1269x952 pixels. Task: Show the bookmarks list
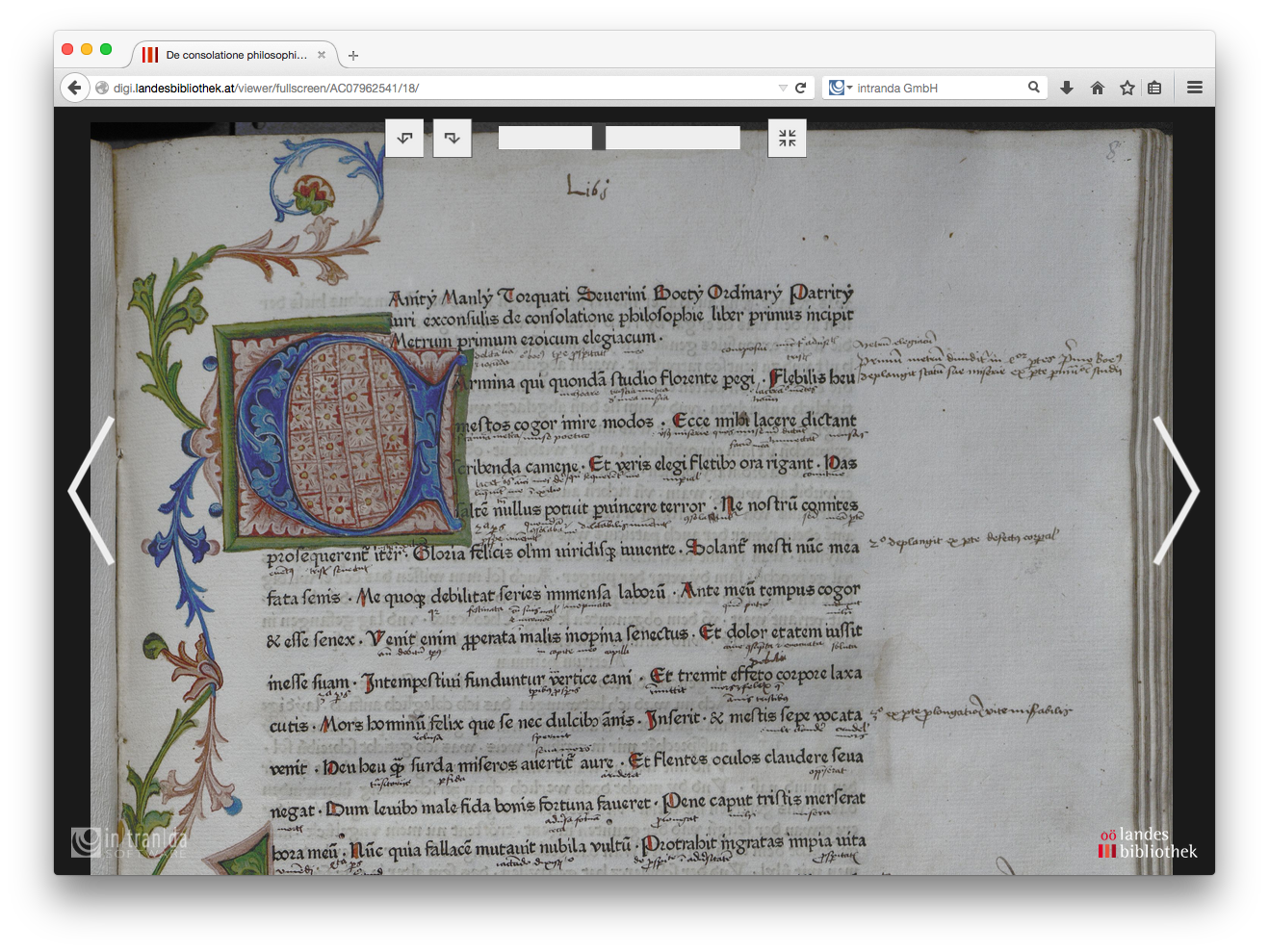1154,88
